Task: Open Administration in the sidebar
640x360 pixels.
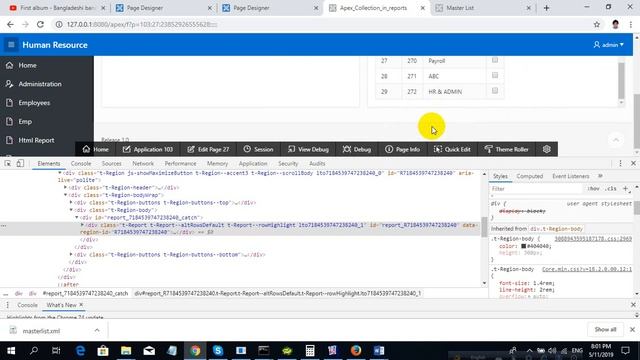Action: pyautogui.click(x=40, y=84)
